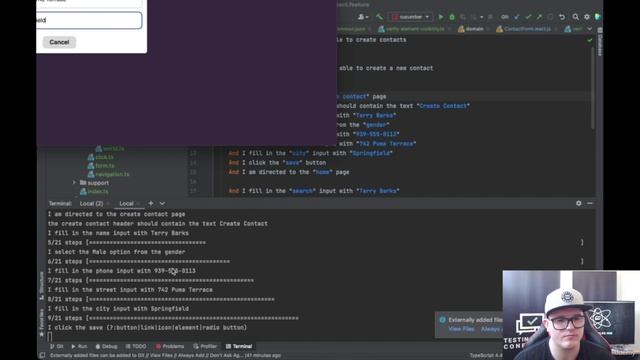Open the domain editor tab
The width and height of the screenshot is (640, 360).
[x=471, y=29]
